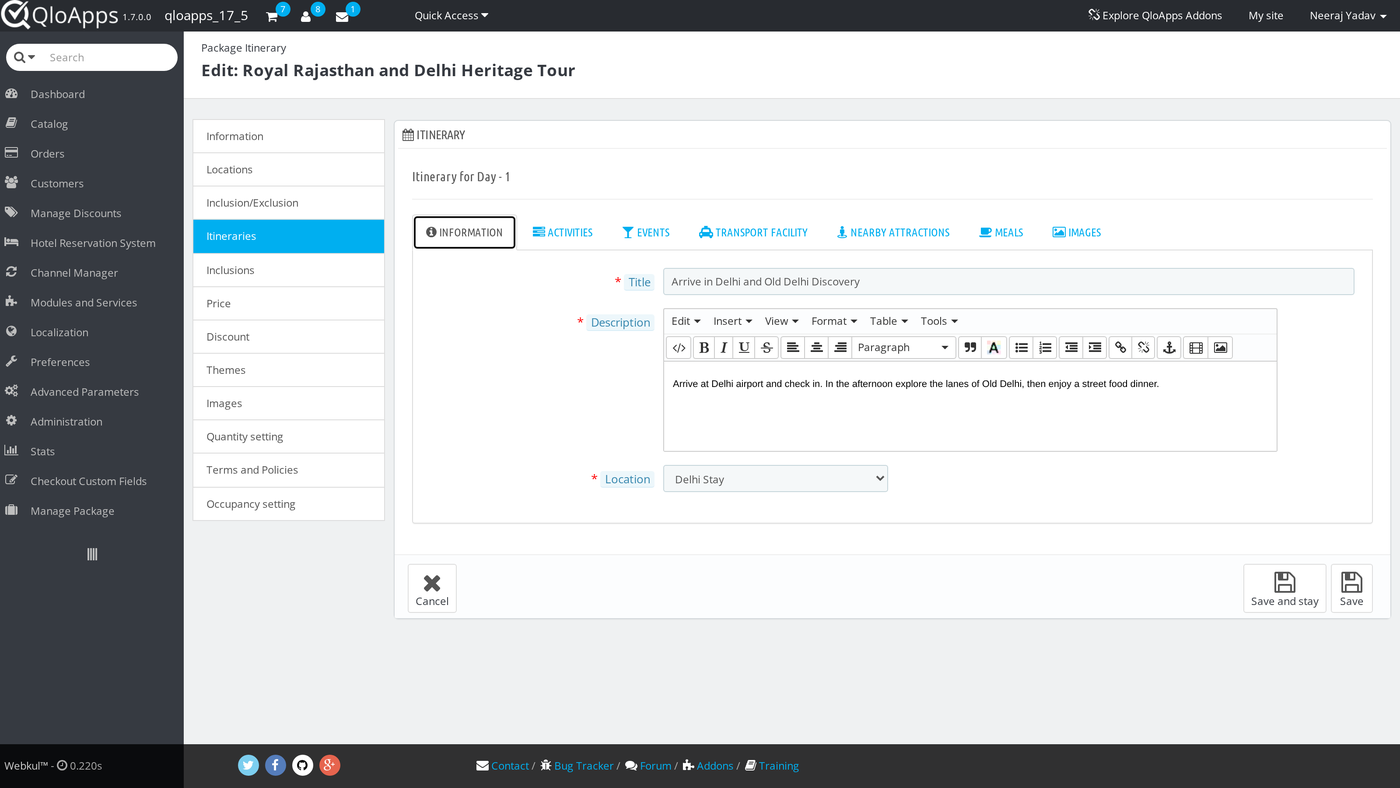Create a bullet list in the editor
The width and height of the screenshot is (1400, 788).
1021,347
